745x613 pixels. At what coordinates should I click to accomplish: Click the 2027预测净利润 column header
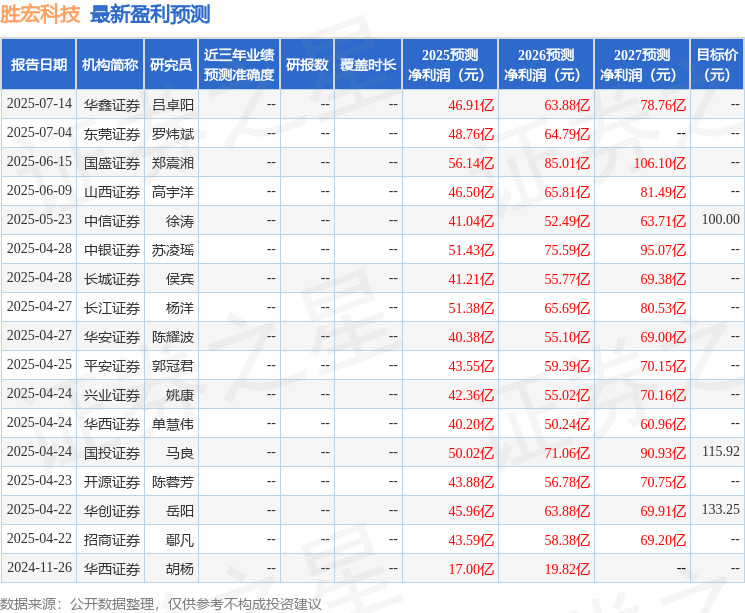click(642, 65)
